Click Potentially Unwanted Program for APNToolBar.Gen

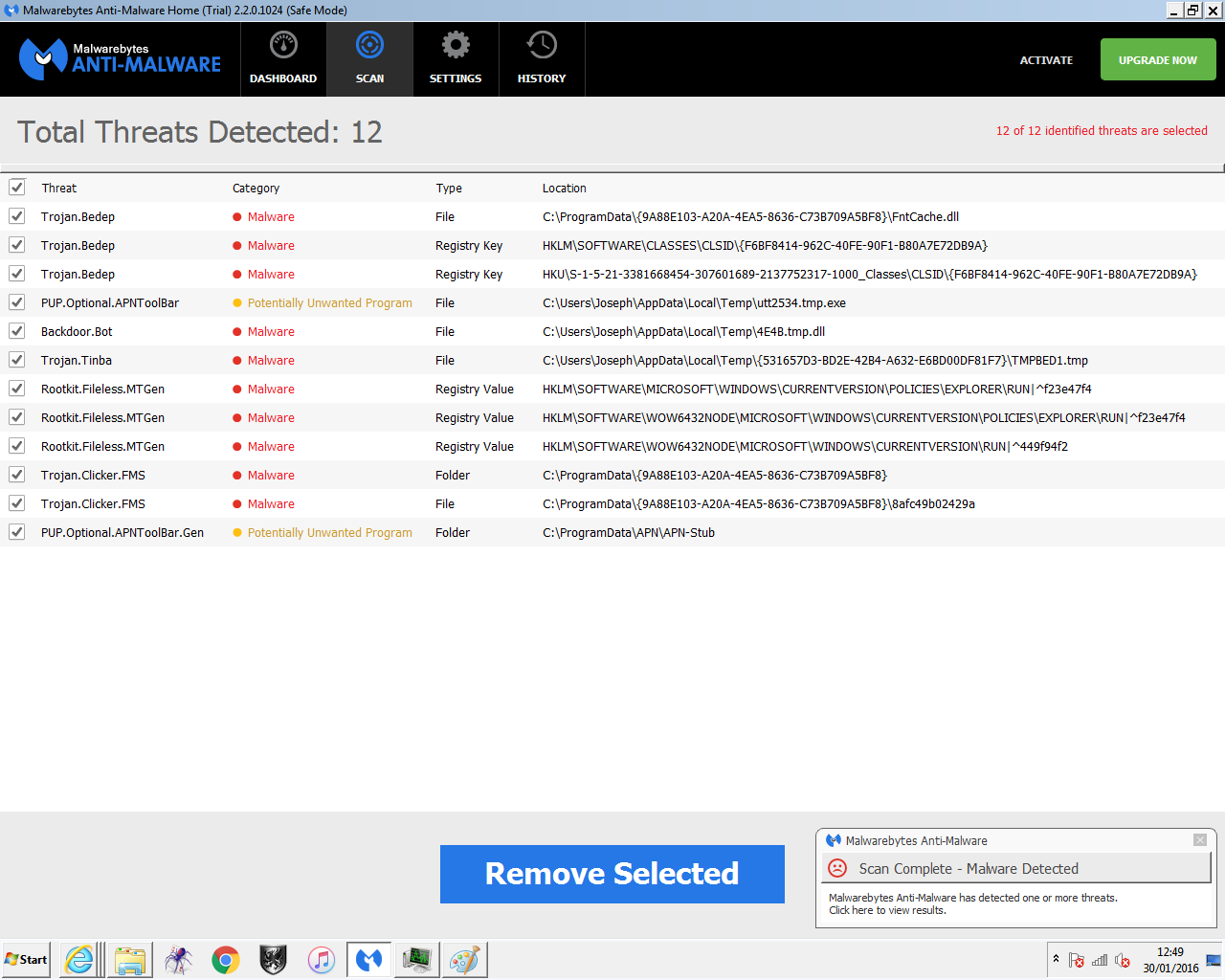[x=330, y=533]
